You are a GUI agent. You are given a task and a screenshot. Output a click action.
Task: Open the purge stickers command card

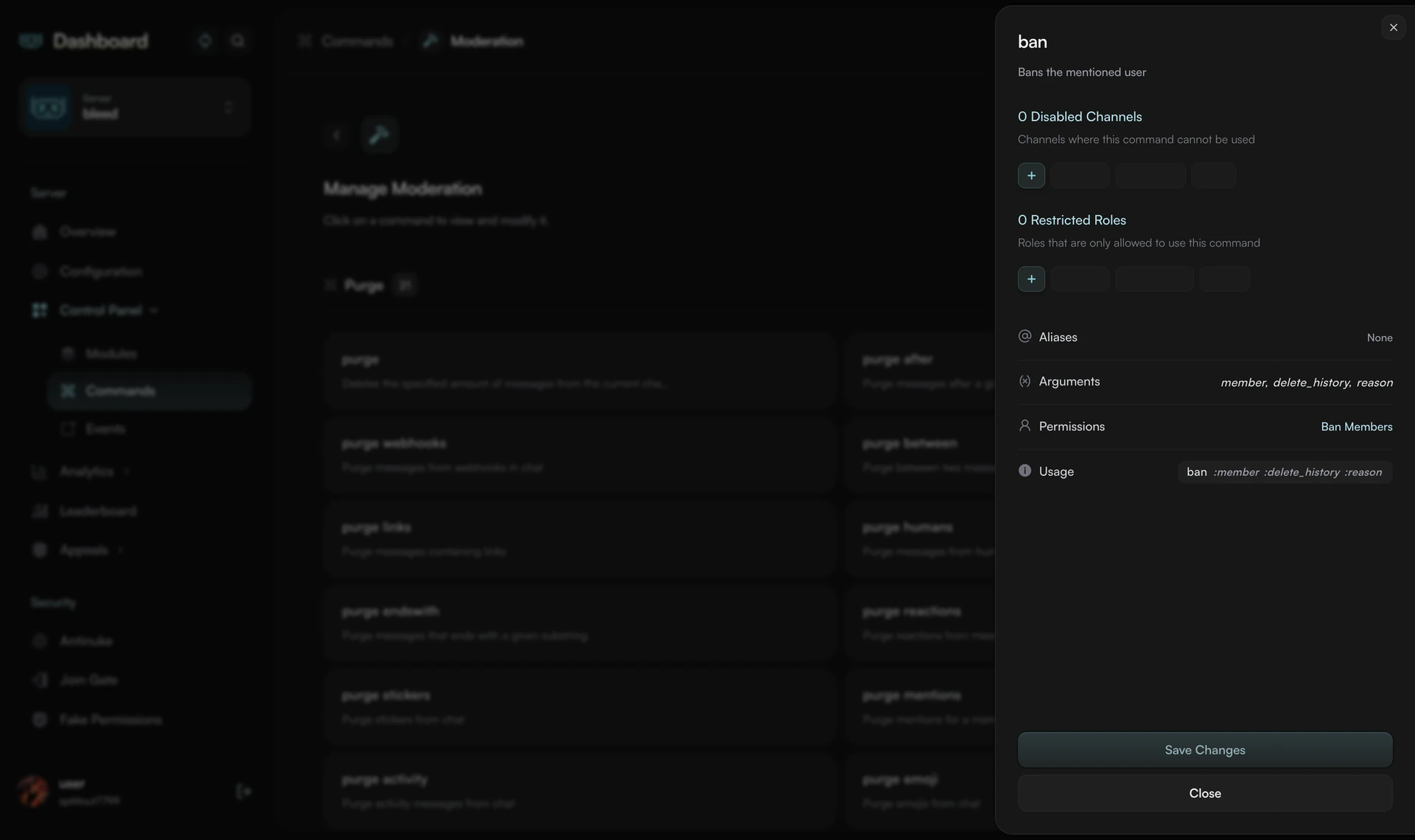pos(579,707)
